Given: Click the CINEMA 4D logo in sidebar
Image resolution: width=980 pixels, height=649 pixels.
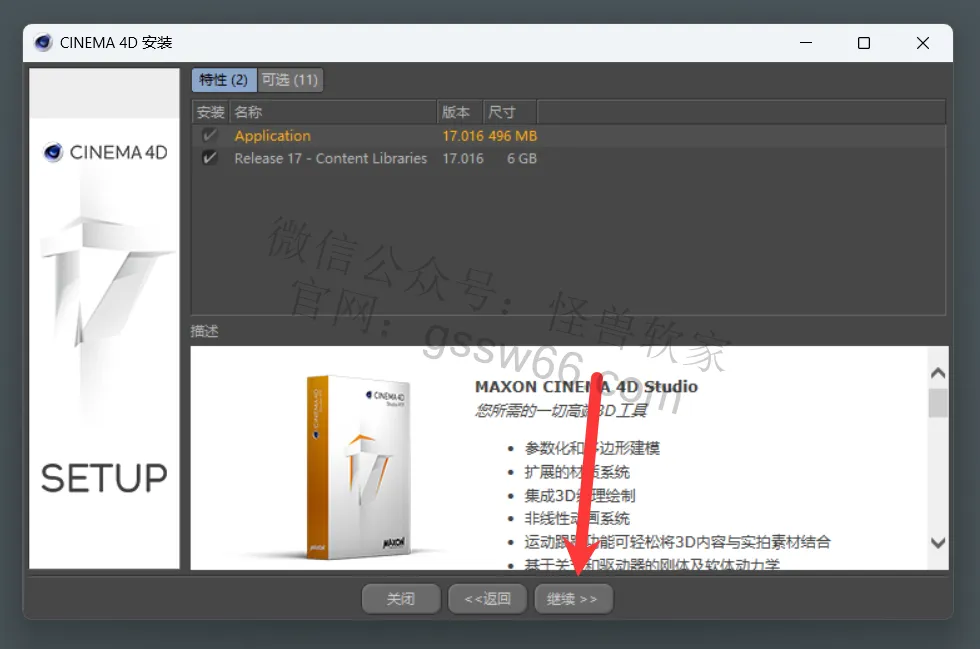Looking at the screenshot, I should 106,153.
